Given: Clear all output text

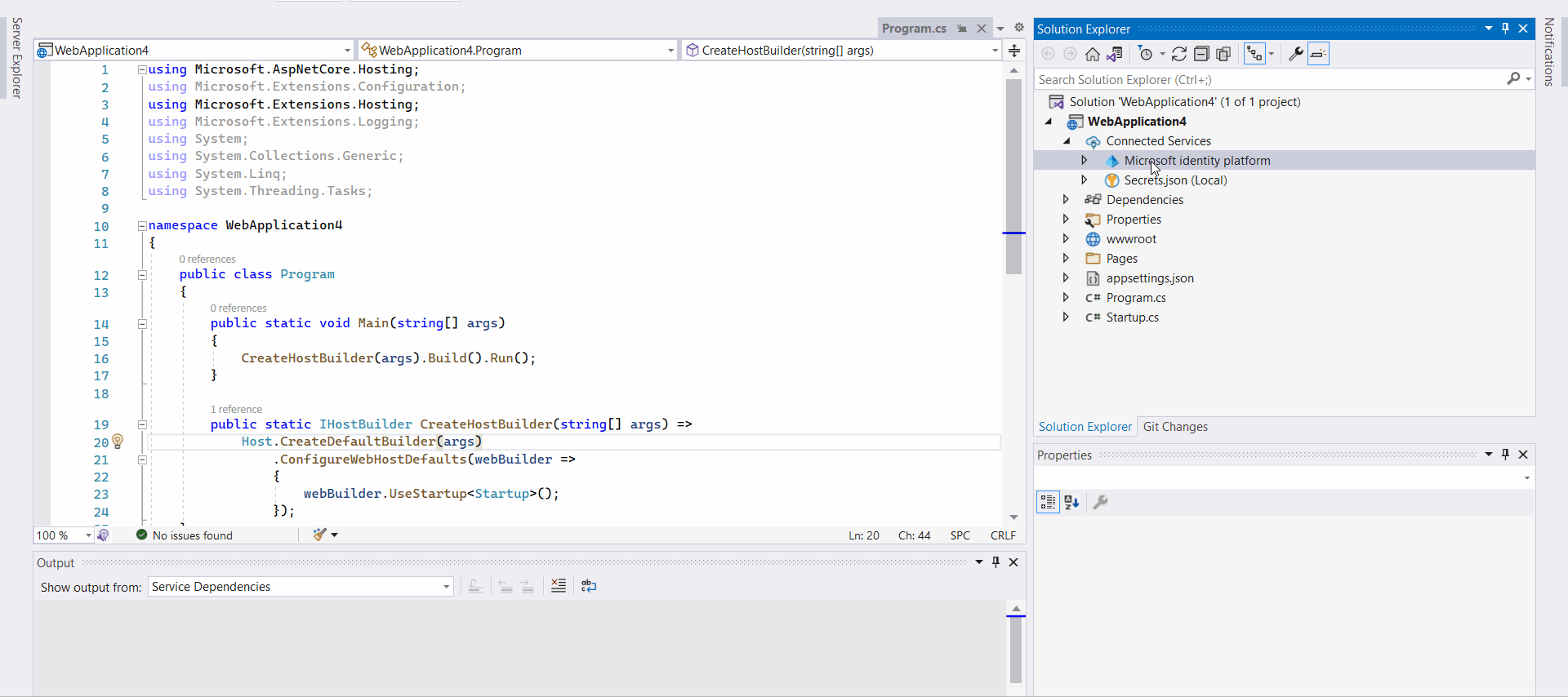Looking at the screenshot, I should click(559, 586).
